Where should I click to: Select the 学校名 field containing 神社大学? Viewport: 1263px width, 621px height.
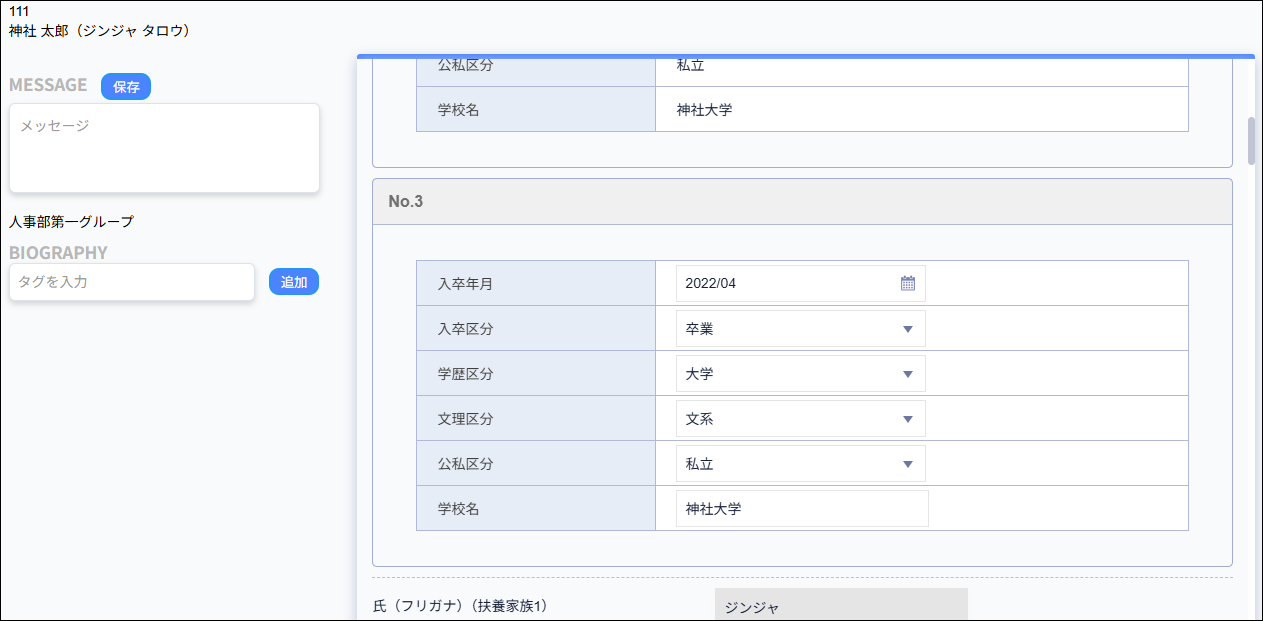(x=800, y=508)
